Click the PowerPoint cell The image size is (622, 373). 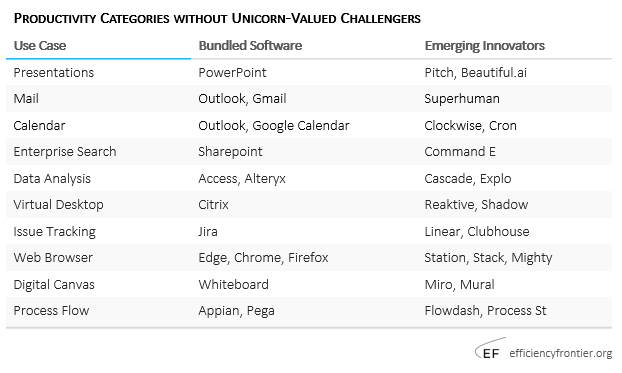[x=232, y=73]
